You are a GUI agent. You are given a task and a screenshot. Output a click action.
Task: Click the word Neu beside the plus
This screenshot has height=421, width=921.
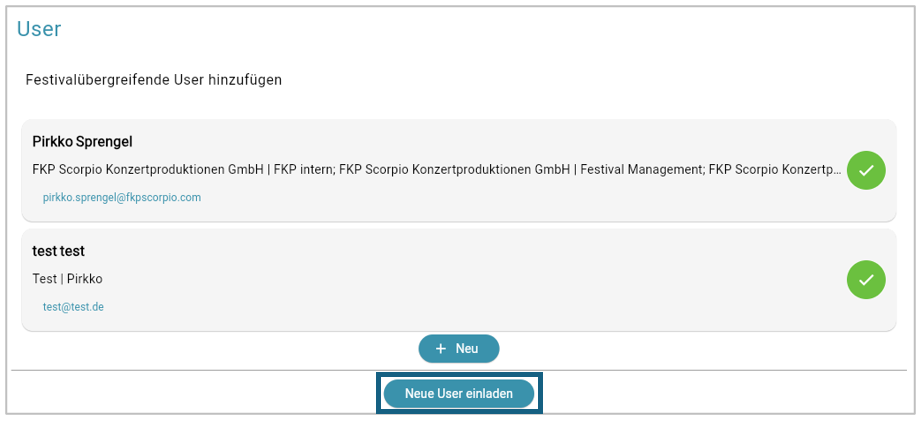pos(467,349)
